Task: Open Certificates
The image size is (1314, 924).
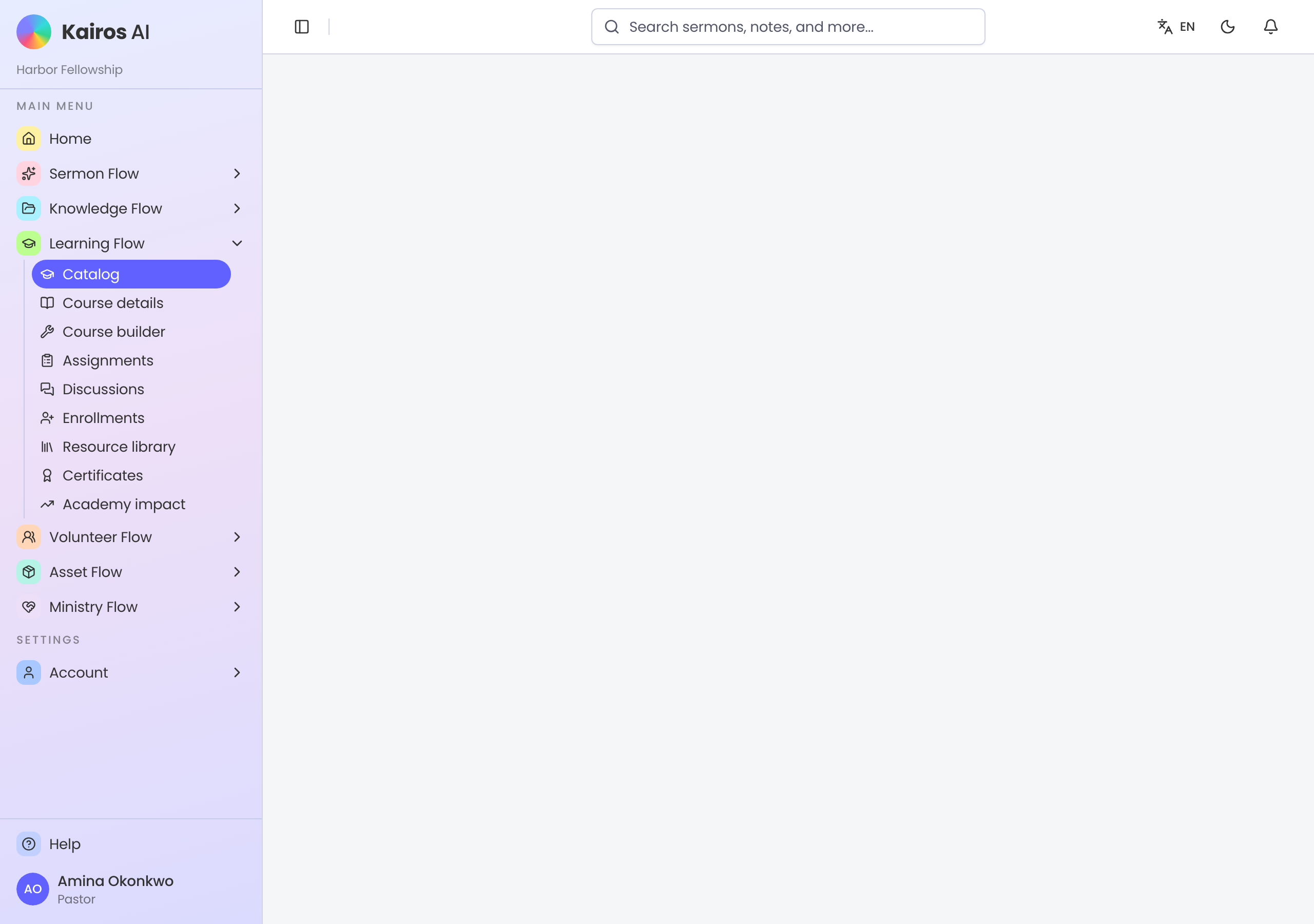Action: [131, 475]
